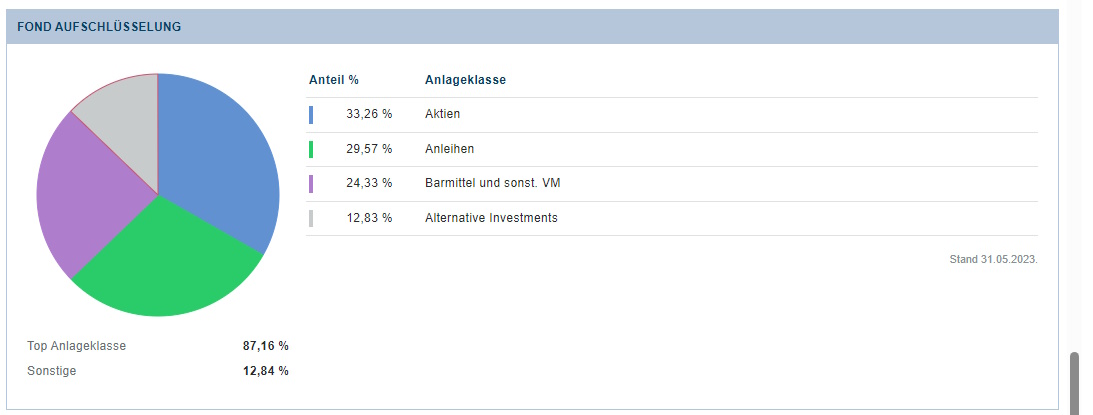Select the purple Barmittel pie slice

click(x=85, y=195)
